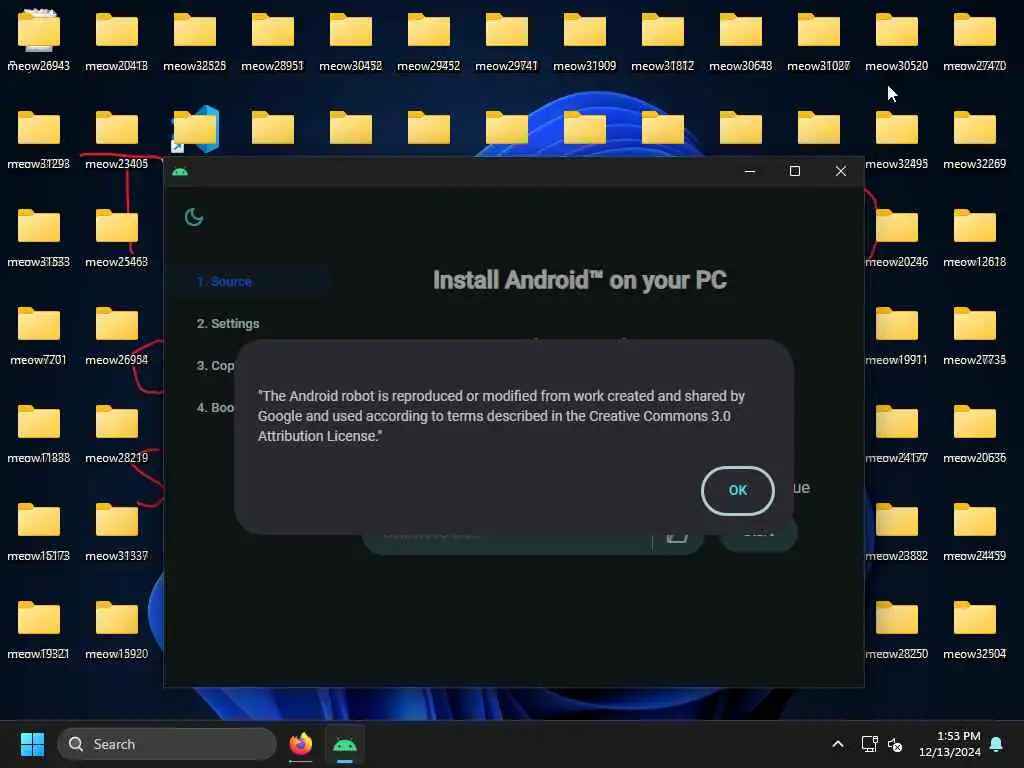Viewport: 1024px width, 768px height.
Task: Open the muted volume tray icon
Action: point(895,744)
